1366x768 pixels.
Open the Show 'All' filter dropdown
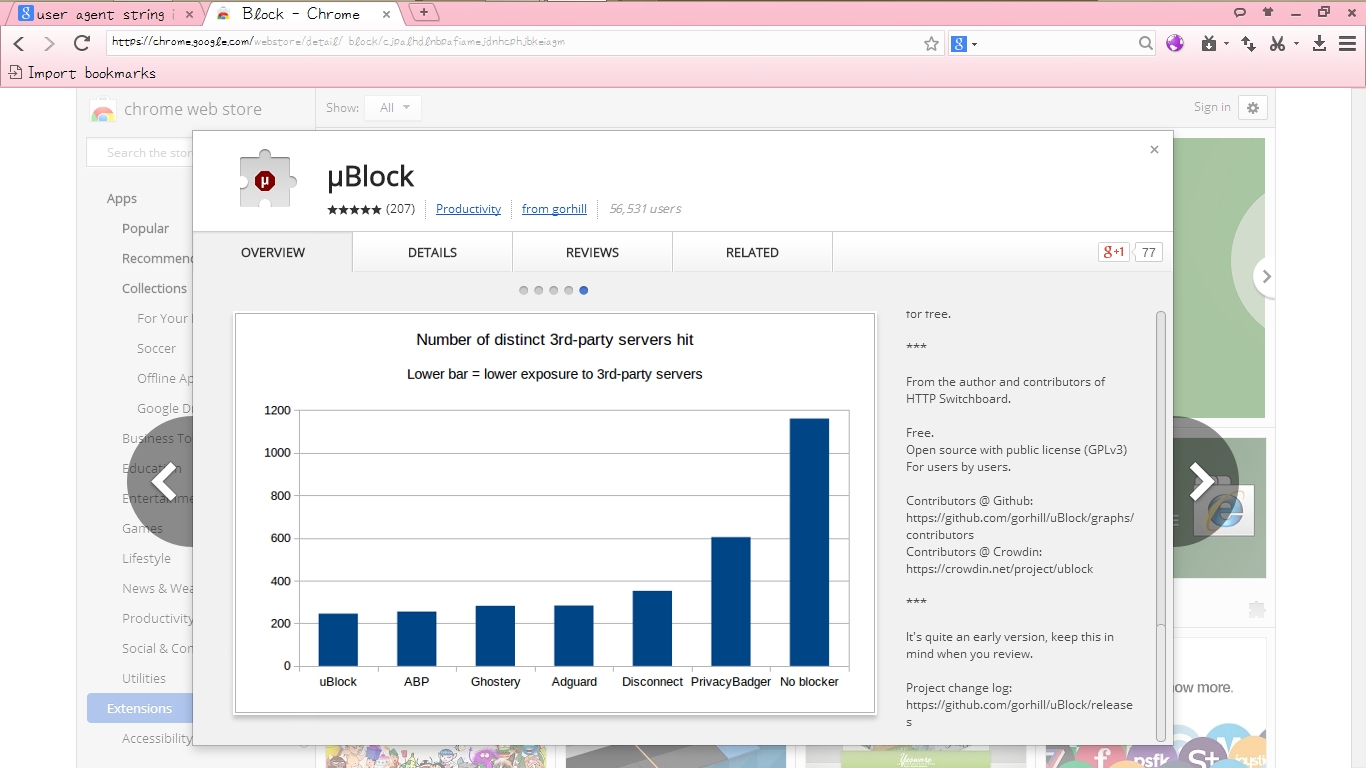[x=393, y=108]
